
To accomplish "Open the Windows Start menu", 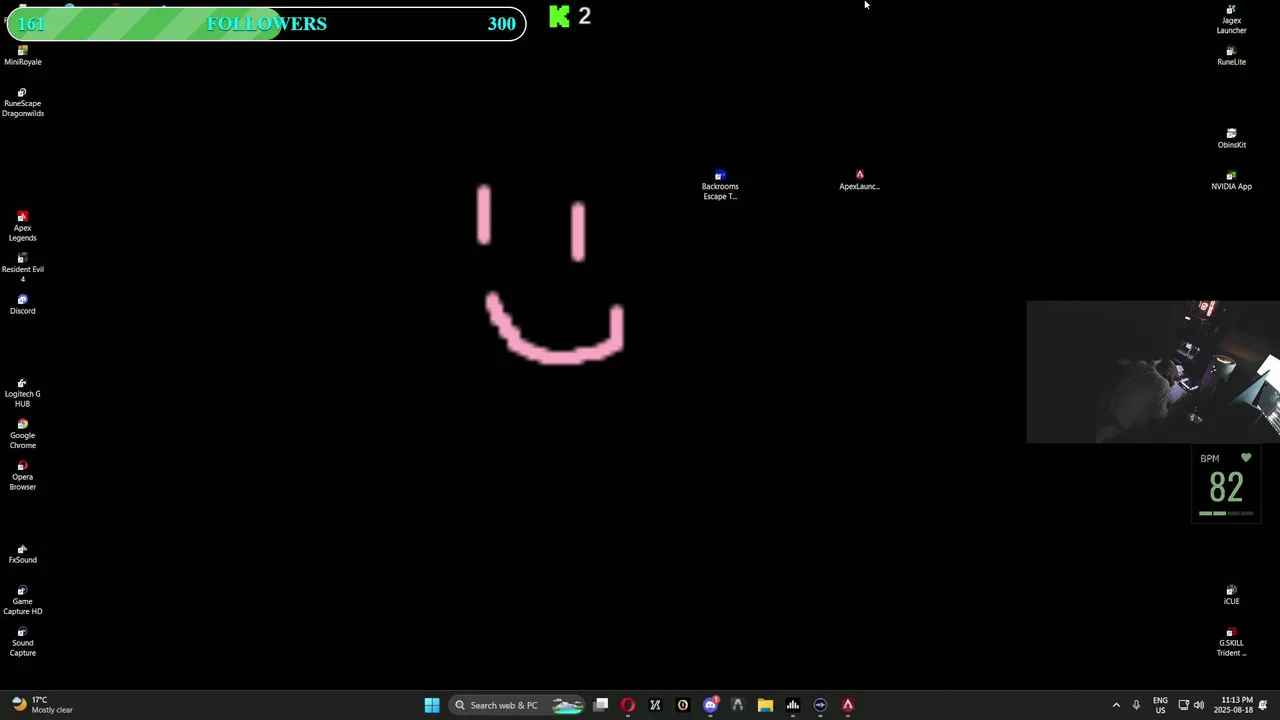I will point(432,705).
